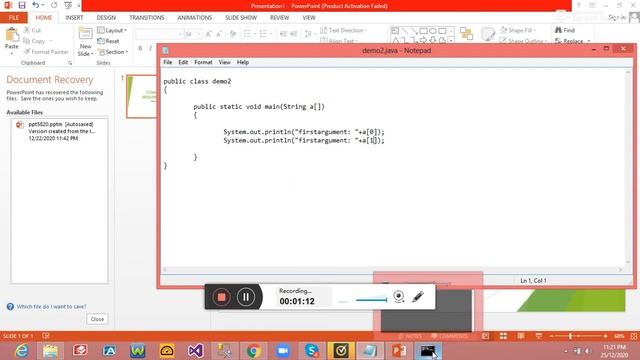Switch to the DESIGN ribbon tab
The height and width of the screenshot is (360, 640).
tap(106, 18)
